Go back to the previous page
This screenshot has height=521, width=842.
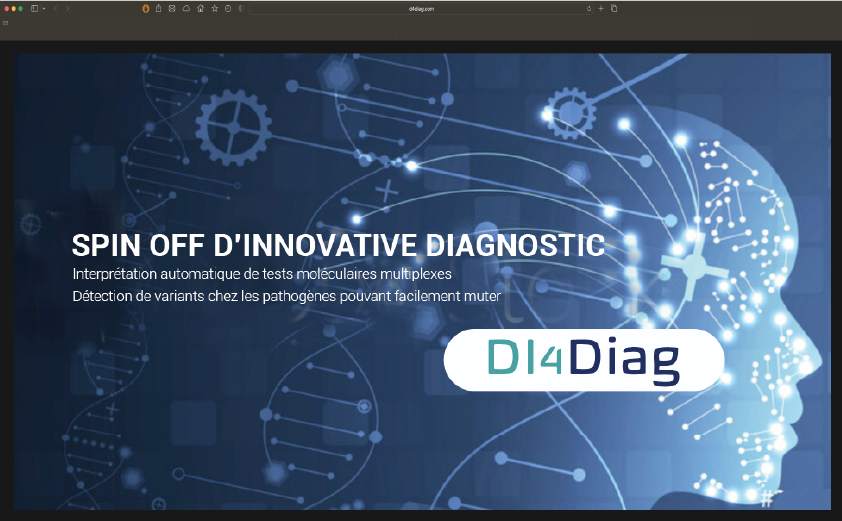point(55,8)
